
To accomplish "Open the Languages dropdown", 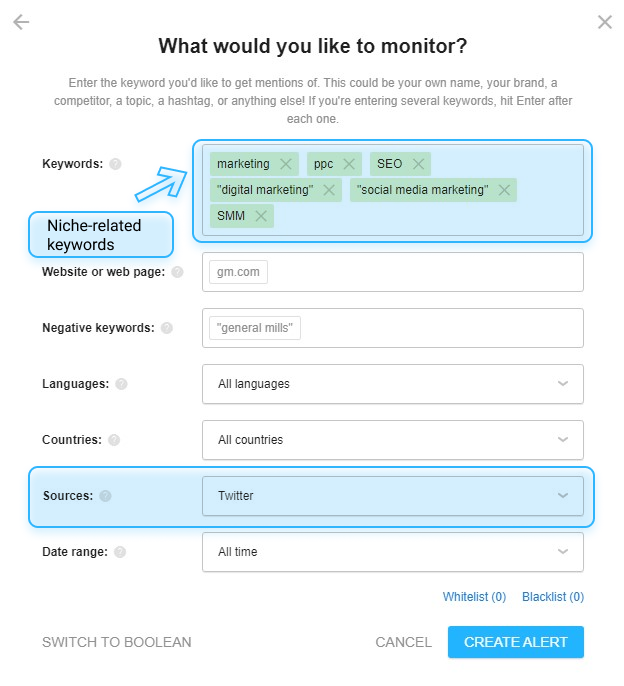I will click(393, 384).
